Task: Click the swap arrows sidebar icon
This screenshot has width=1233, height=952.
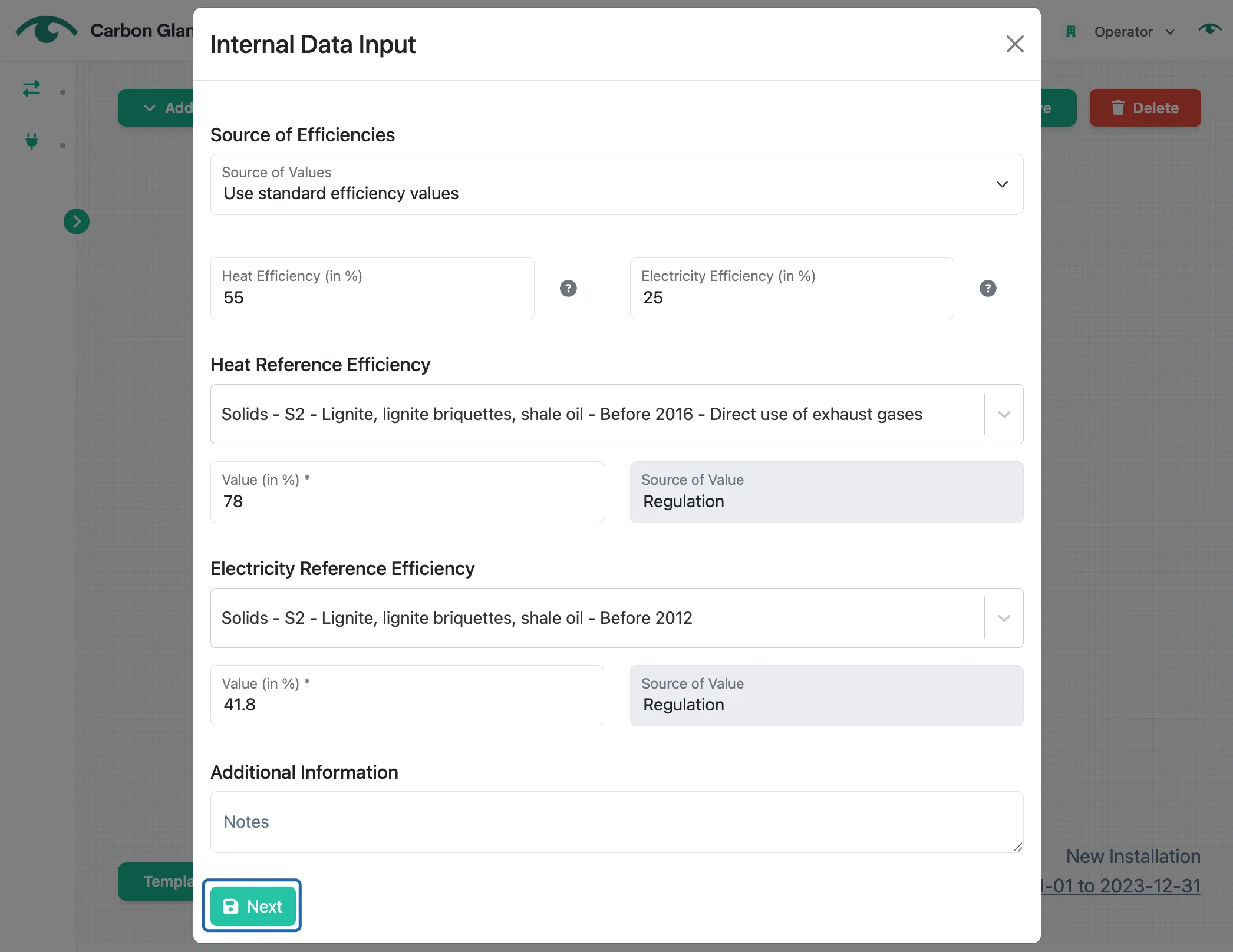Action: 31,89
